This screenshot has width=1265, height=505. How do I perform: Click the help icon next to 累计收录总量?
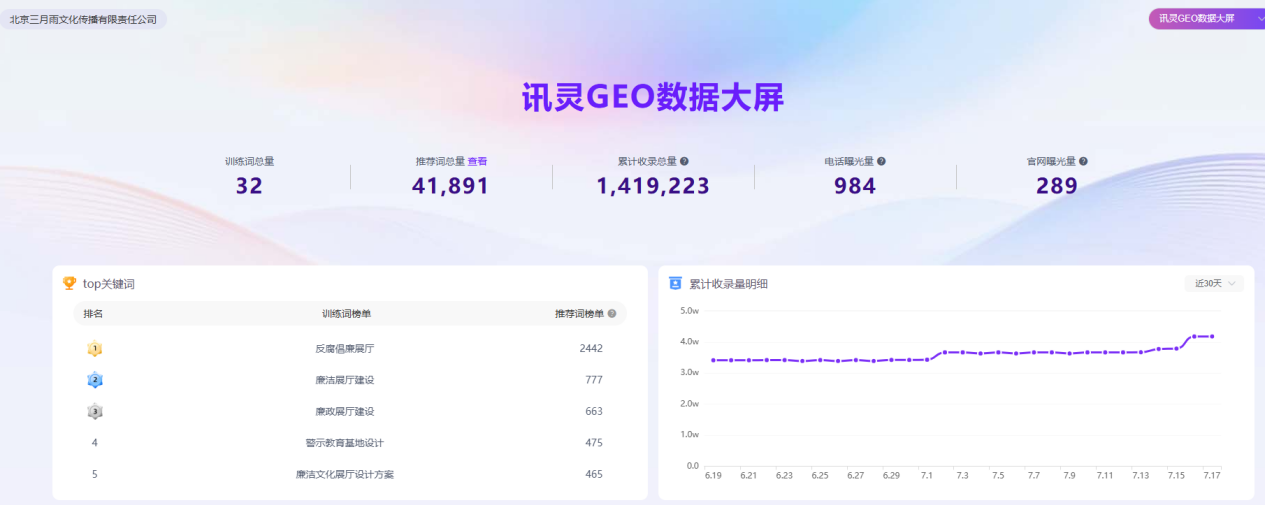click(x=684, y=161)
